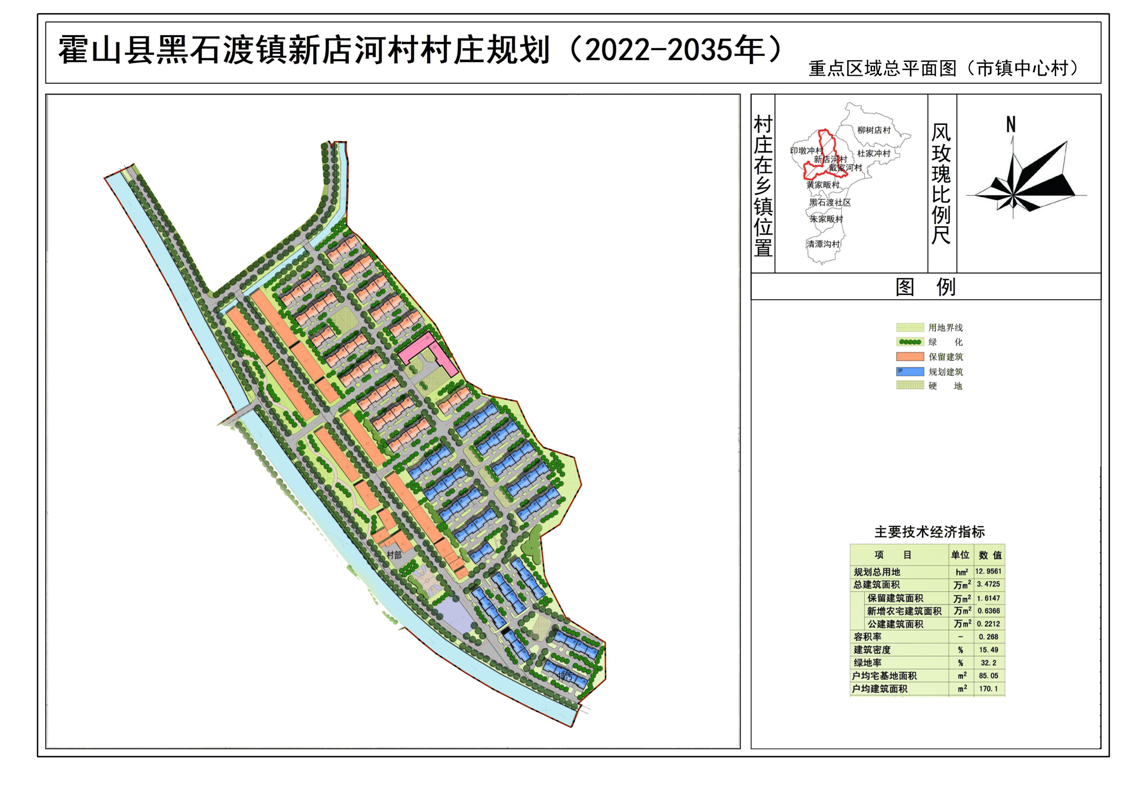Click the 图例 legend header
This screenshot has height=793, width=1122.
point(925,288)
